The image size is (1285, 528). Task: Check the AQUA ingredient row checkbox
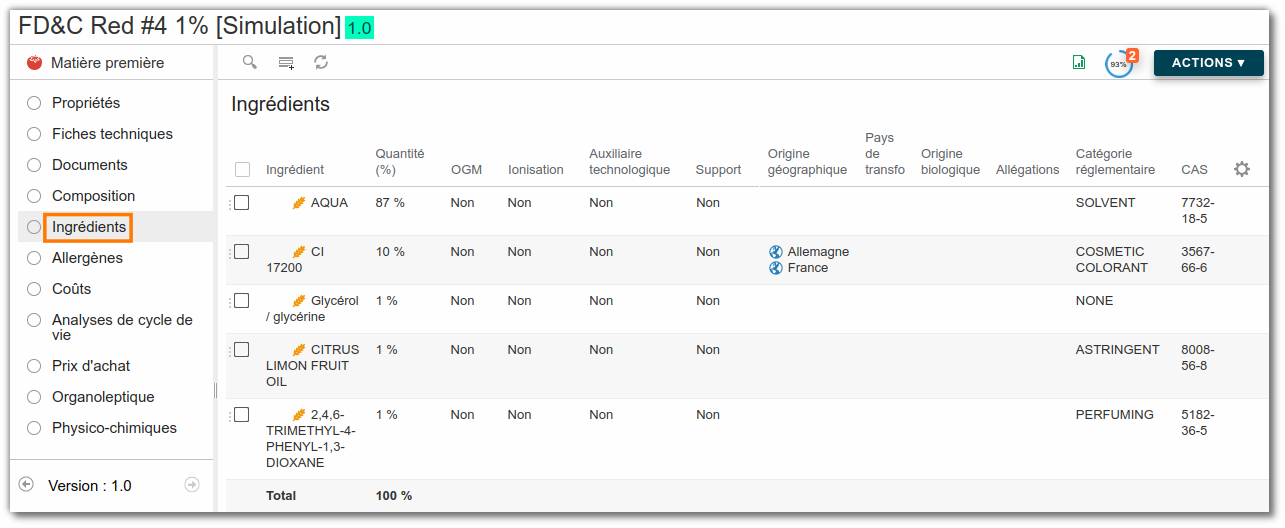(x=241, y=202)
